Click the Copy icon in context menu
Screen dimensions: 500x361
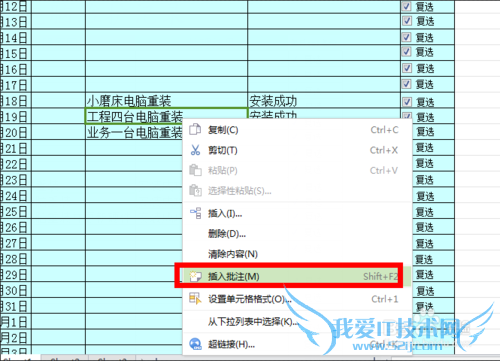click(x=195, y=129)
